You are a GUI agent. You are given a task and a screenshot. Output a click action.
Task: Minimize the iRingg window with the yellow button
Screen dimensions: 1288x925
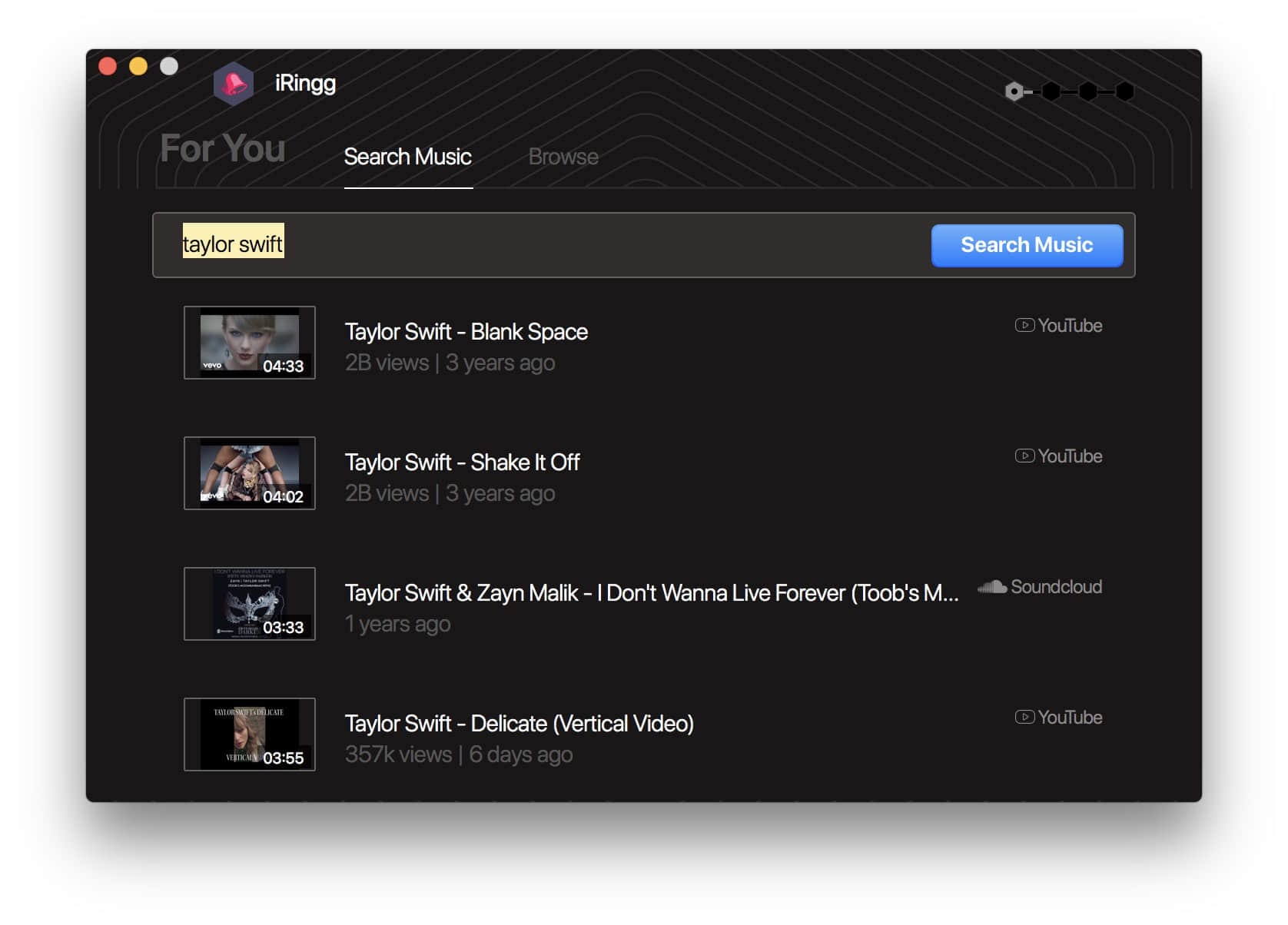point(138,67)
